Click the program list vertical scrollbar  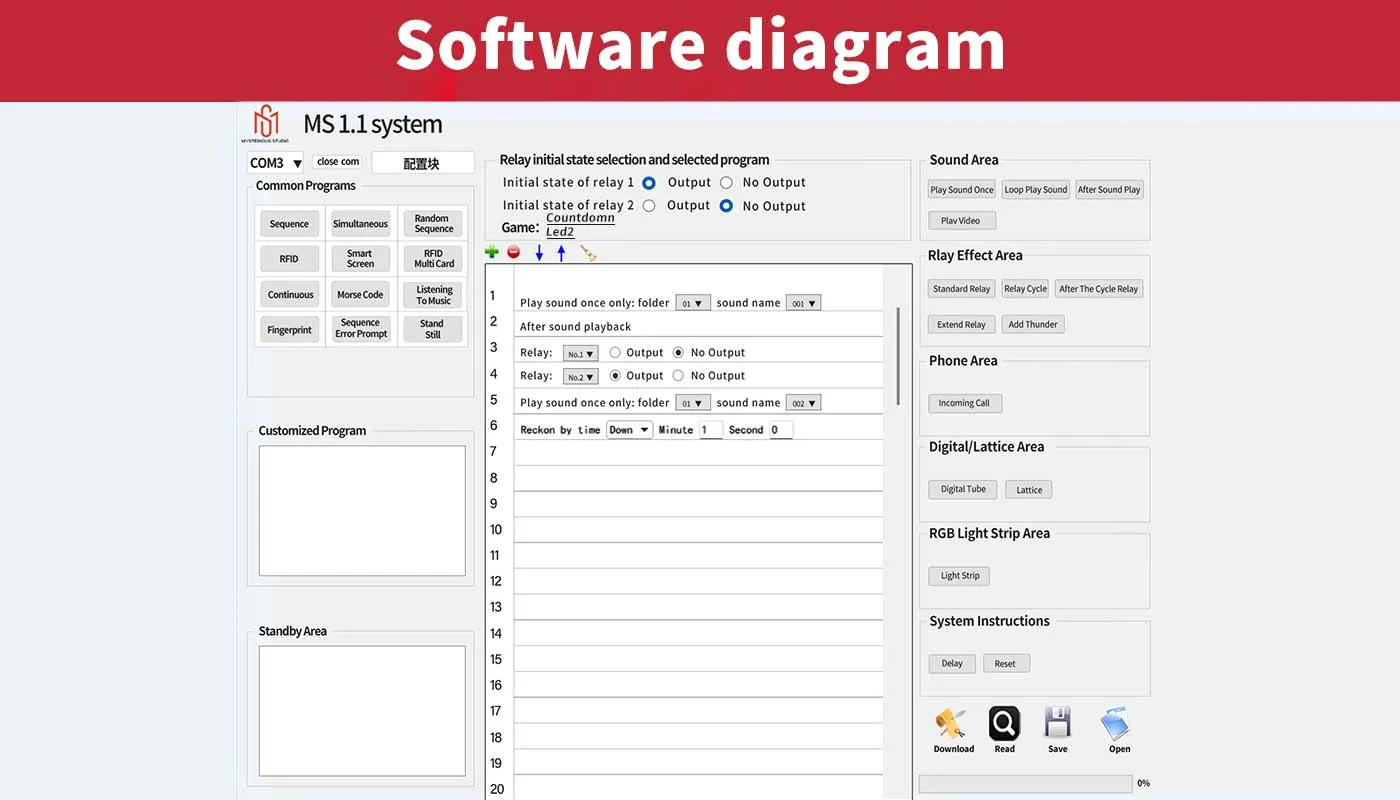tap(898, 355)
